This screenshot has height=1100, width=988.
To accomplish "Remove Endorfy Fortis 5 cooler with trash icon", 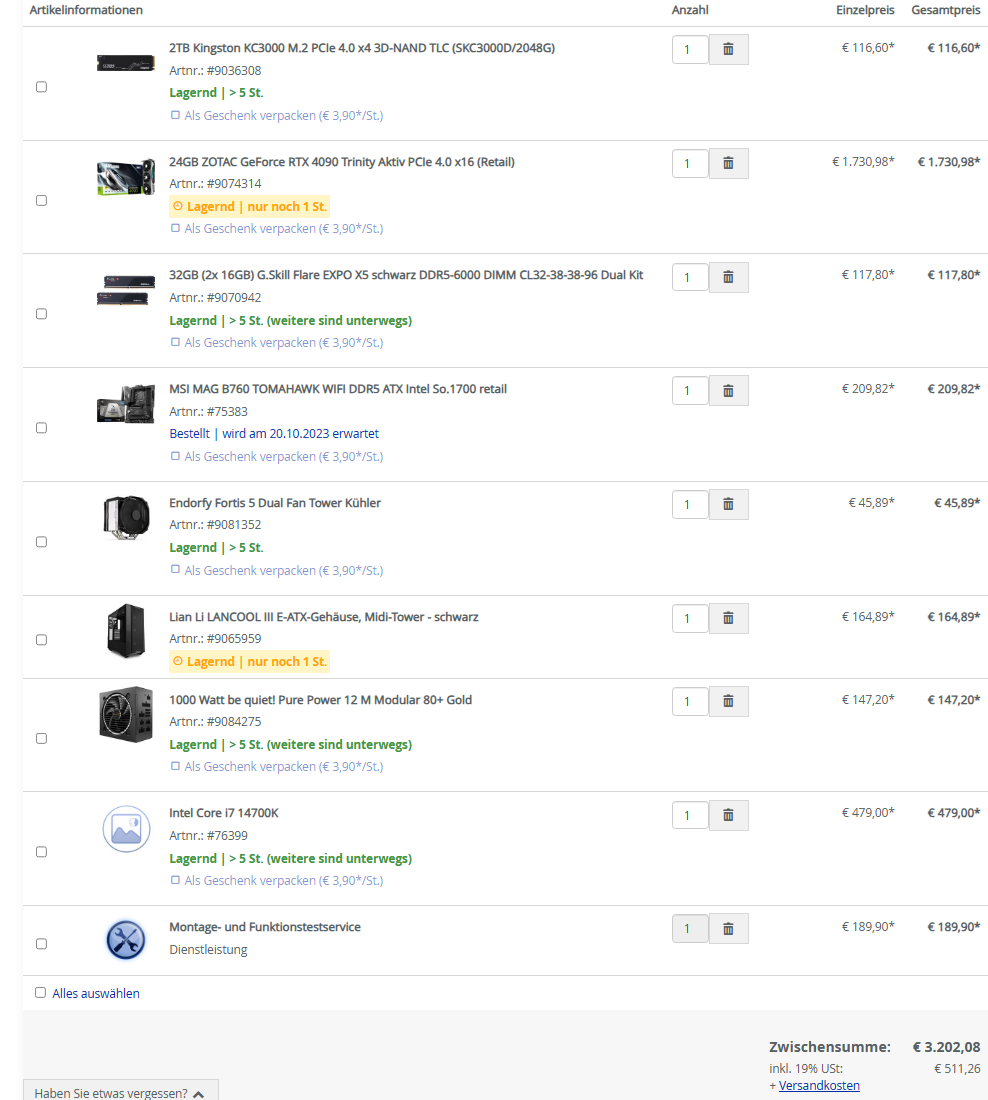I will tap(728, 504).
